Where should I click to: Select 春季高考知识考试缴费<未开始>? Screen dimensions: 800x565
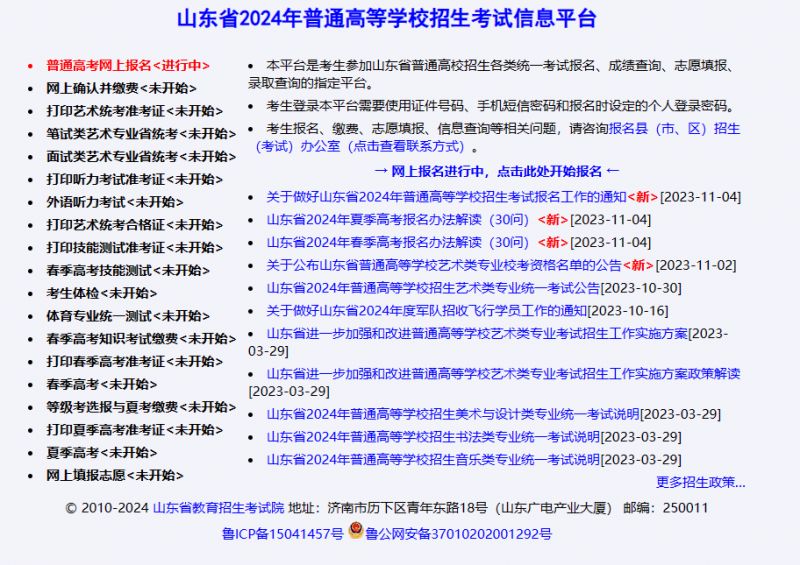coord(141,339)
